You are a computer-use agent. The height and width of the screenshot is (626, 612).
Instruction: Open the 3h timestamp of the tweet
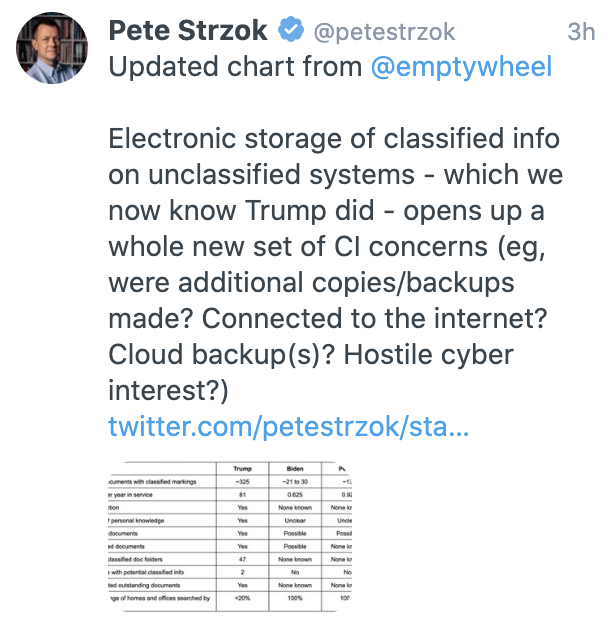tap(581, 32)
